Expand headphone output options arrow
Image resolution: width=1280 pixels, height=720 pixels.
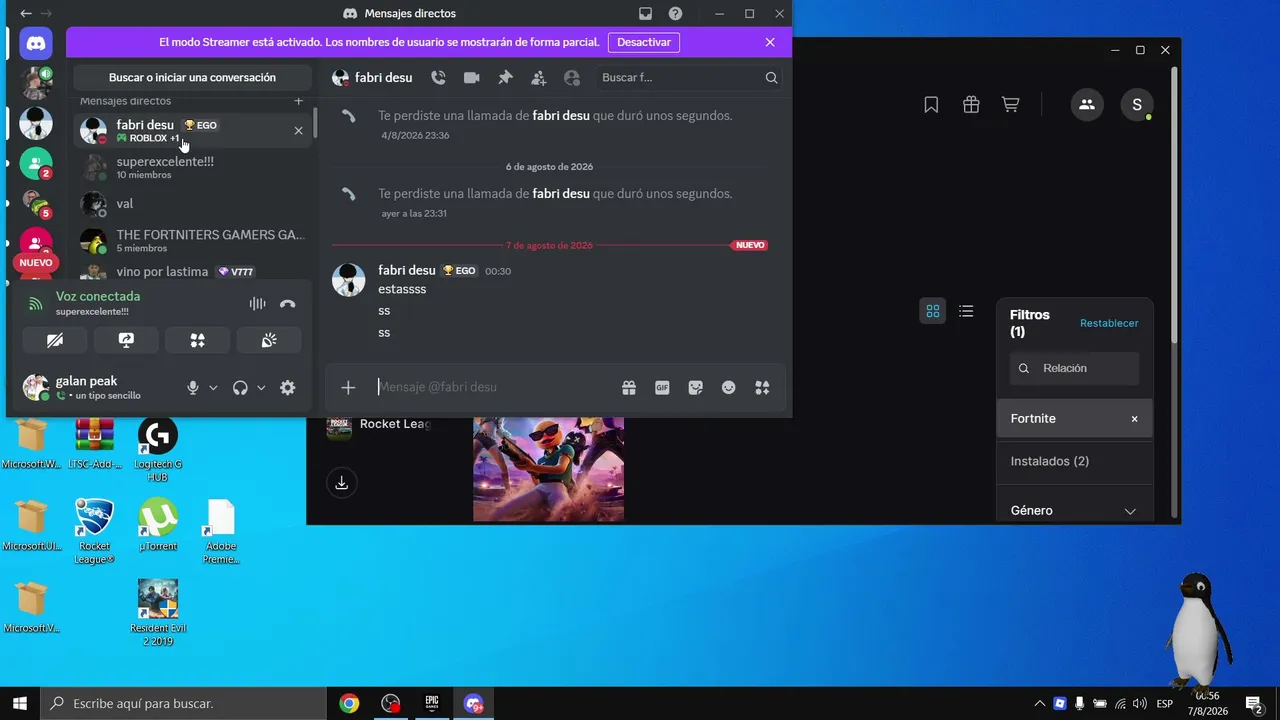[261, 388]
